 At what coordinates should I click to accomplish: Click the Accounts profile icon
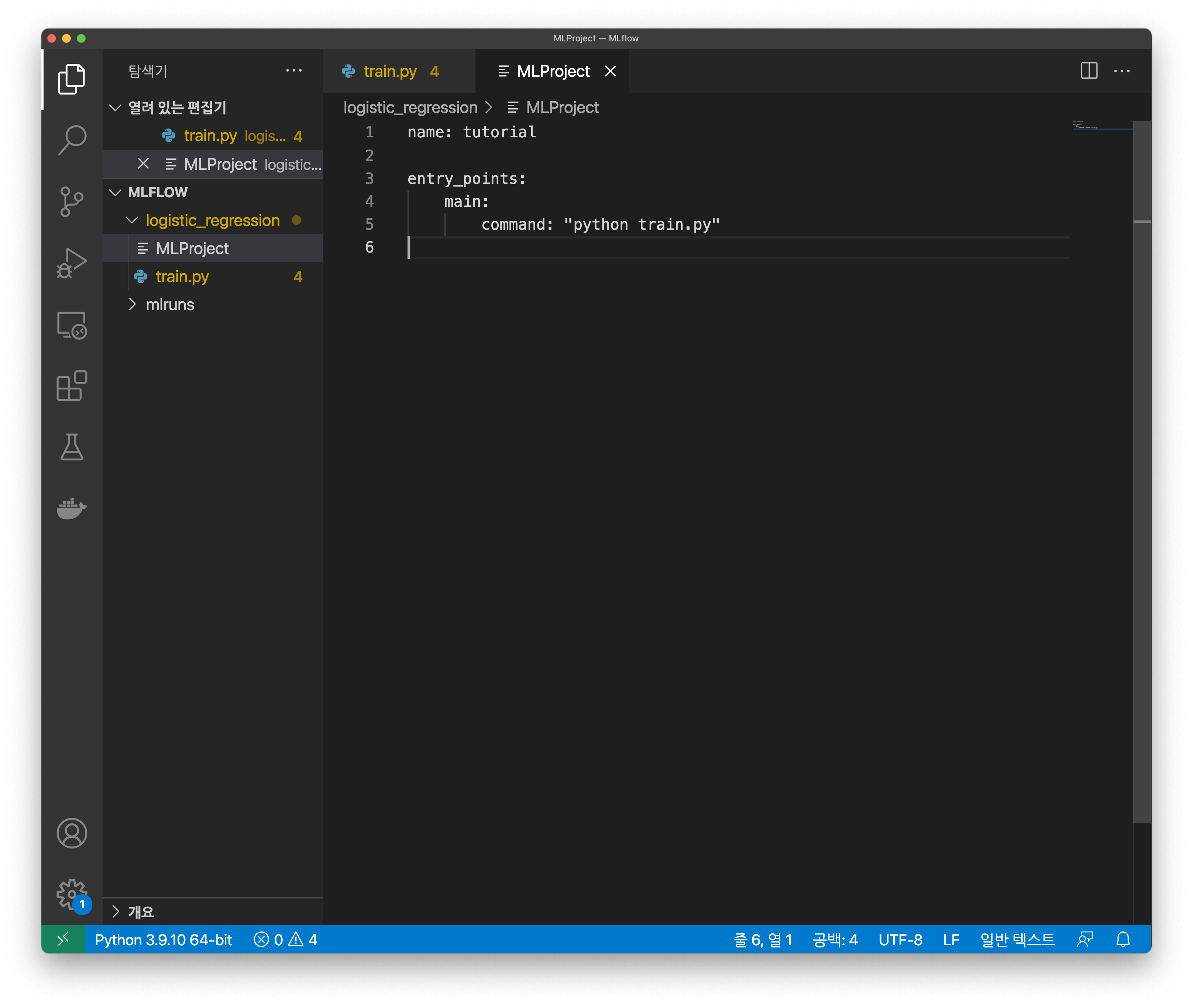pos(72,833)
